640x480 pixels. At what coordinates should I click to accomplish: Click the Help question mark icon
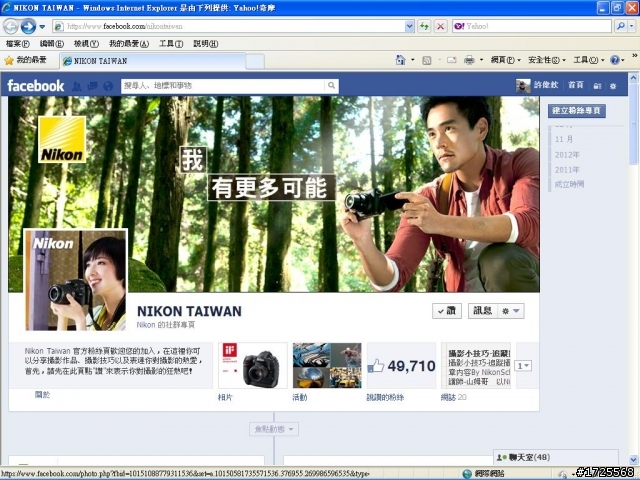pyautogui.click(x=615, y=60)
